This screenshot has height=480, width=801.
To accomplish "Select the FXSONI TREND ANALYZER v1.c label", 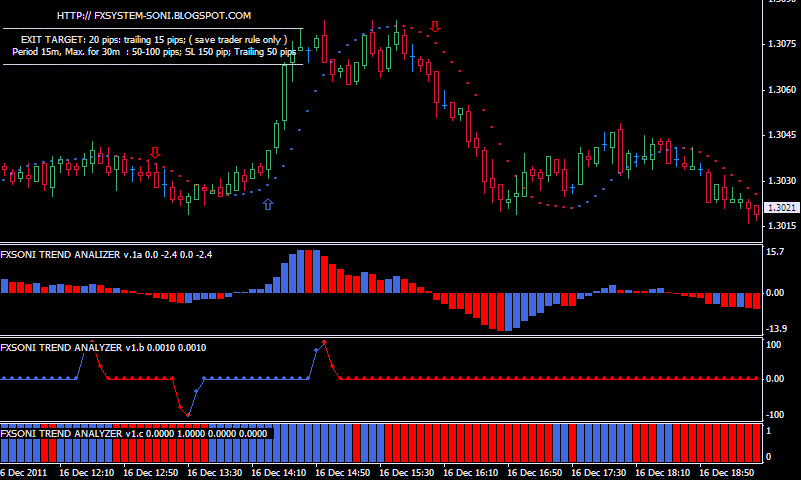I will pos(134,434).
